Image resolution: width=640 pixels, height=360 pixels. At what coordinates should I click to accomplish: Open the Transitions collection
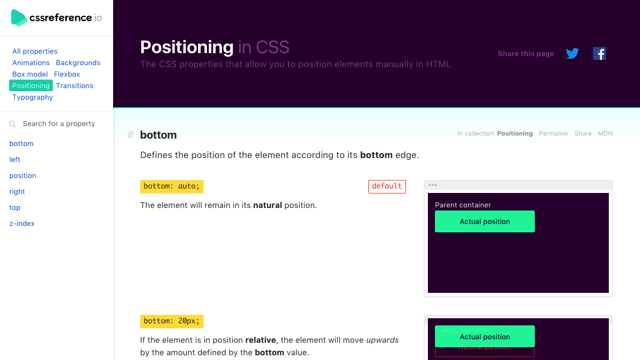(74, 85)
